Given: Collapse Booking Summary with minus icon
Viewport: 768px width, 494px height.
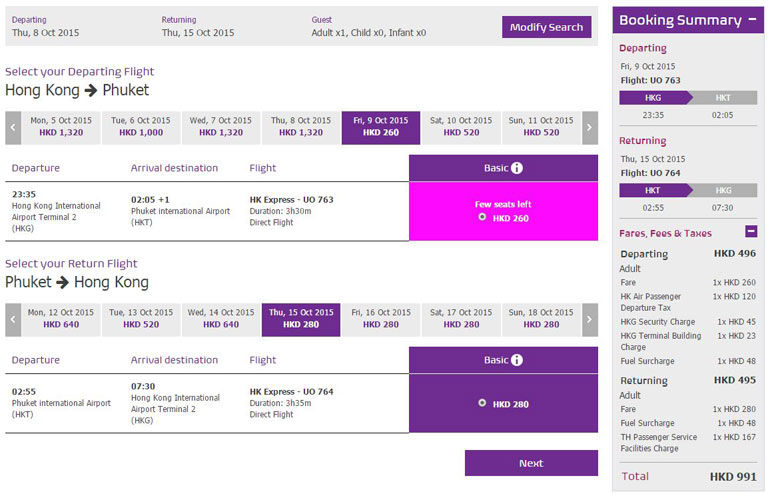Looking at the screenshot, I should tap(751, 20).
